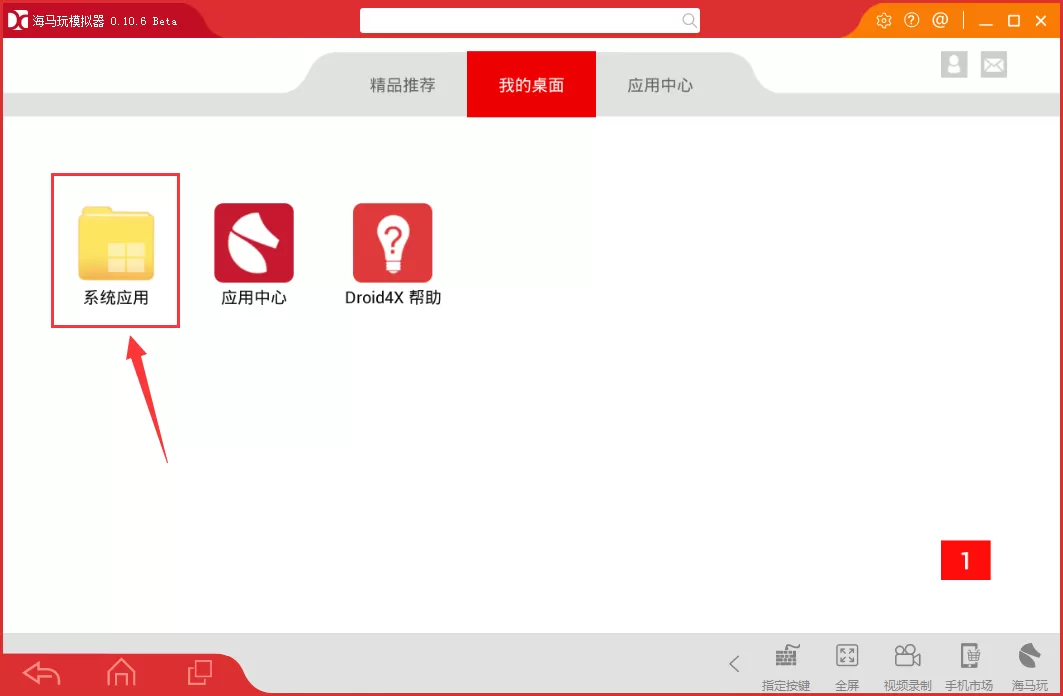Open Droid4X 帮助 lightbulb app
1063x696 pixels.
point(393,243)
